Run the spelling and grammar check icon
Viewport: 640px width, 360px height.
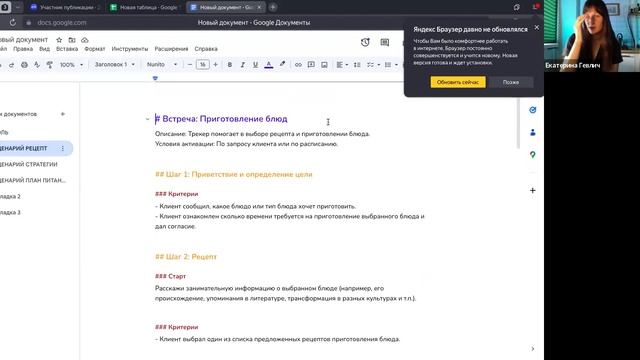coord(37,64)
